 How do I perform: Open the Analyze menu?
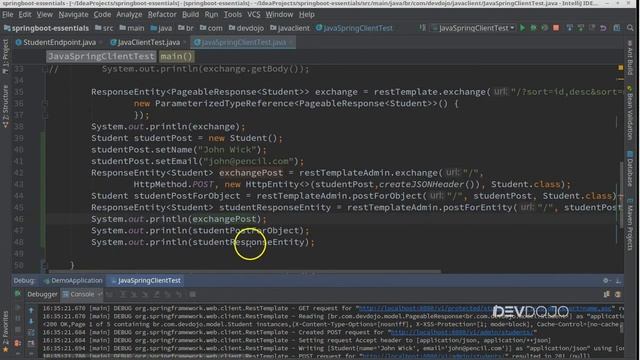[x=129, y=14]
